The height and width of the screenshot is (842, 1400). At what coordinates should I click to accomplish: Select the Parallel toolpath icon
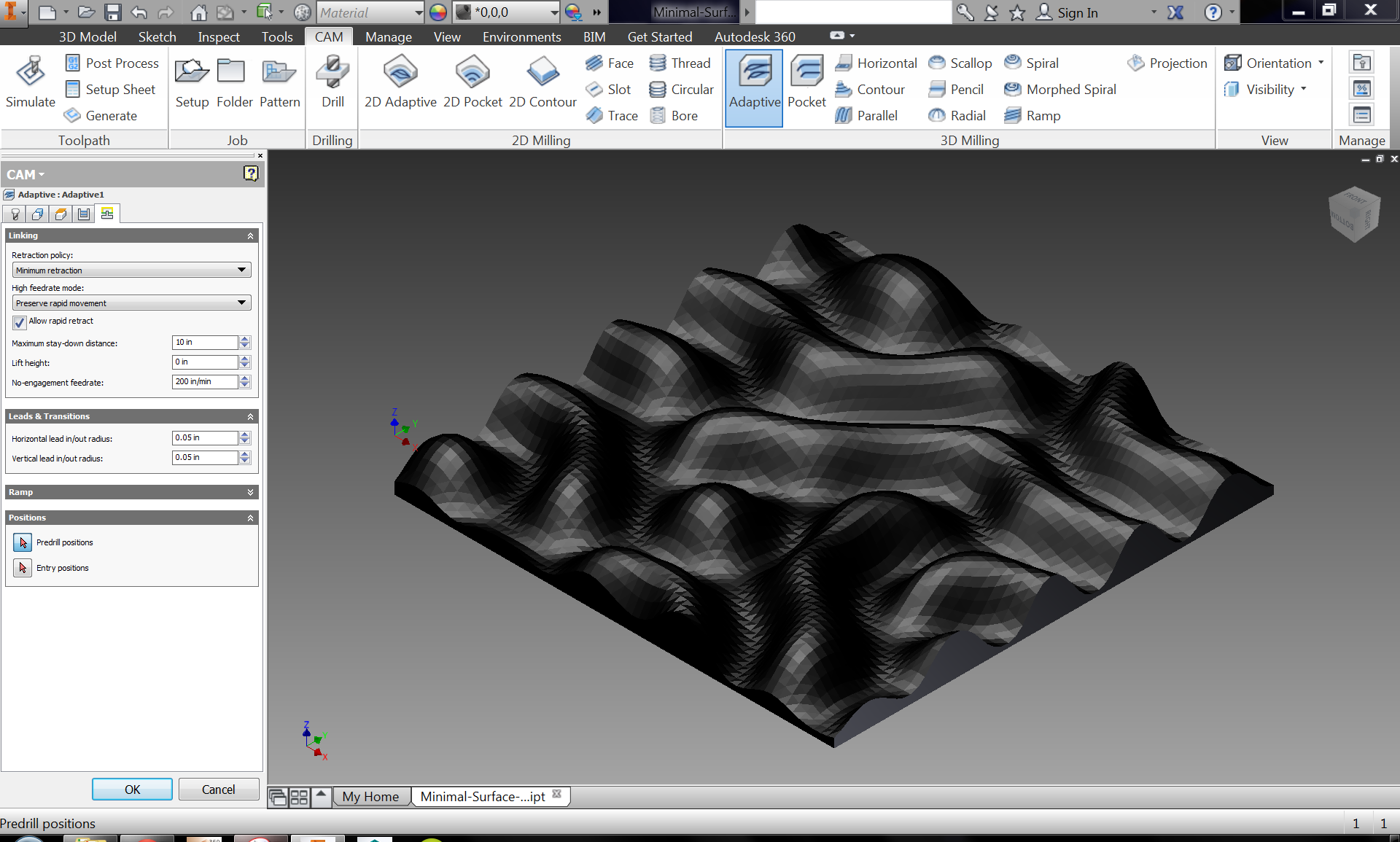click(844, 115)
